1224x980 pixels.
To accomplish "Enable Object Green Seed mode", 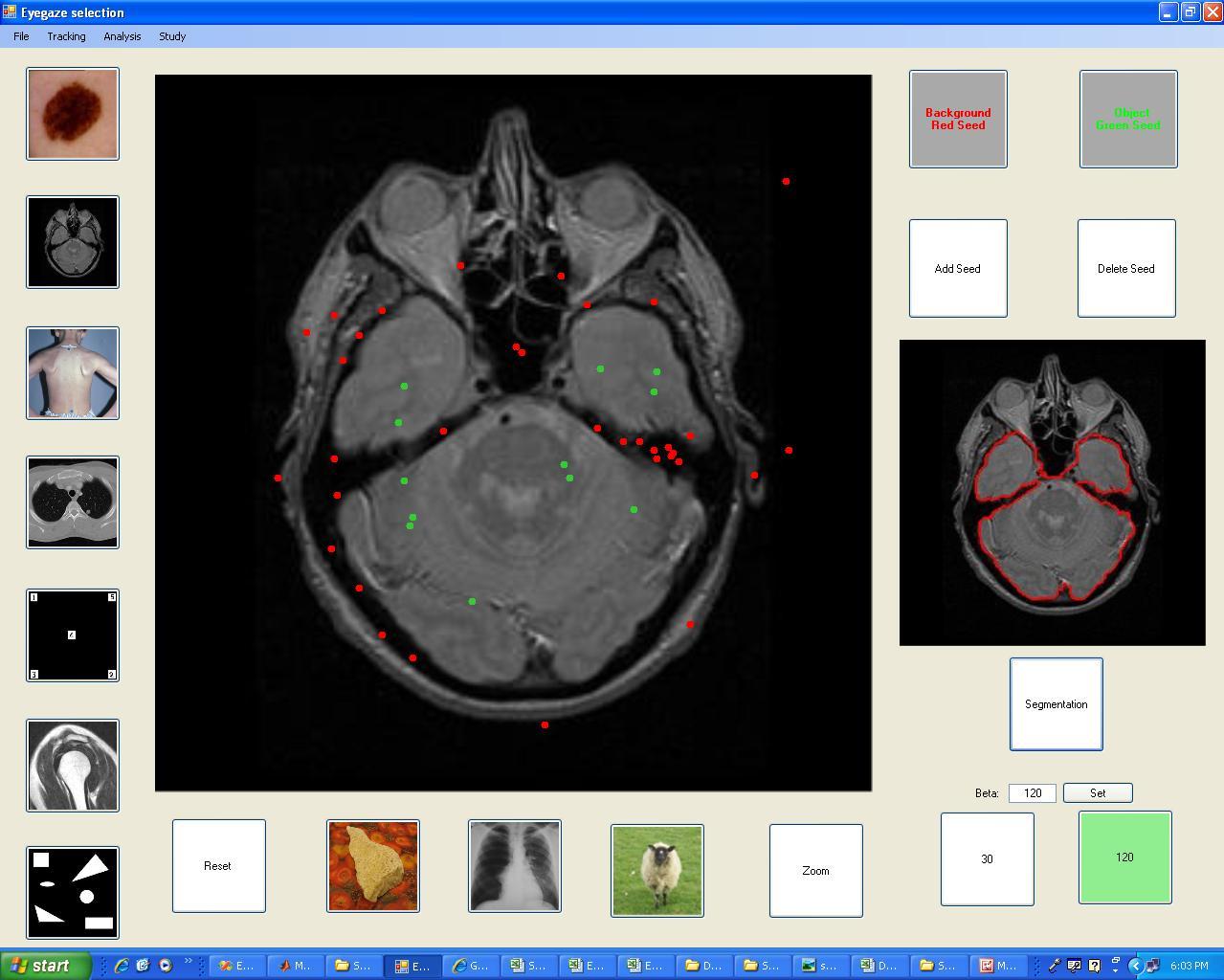I will (1128, 119).
